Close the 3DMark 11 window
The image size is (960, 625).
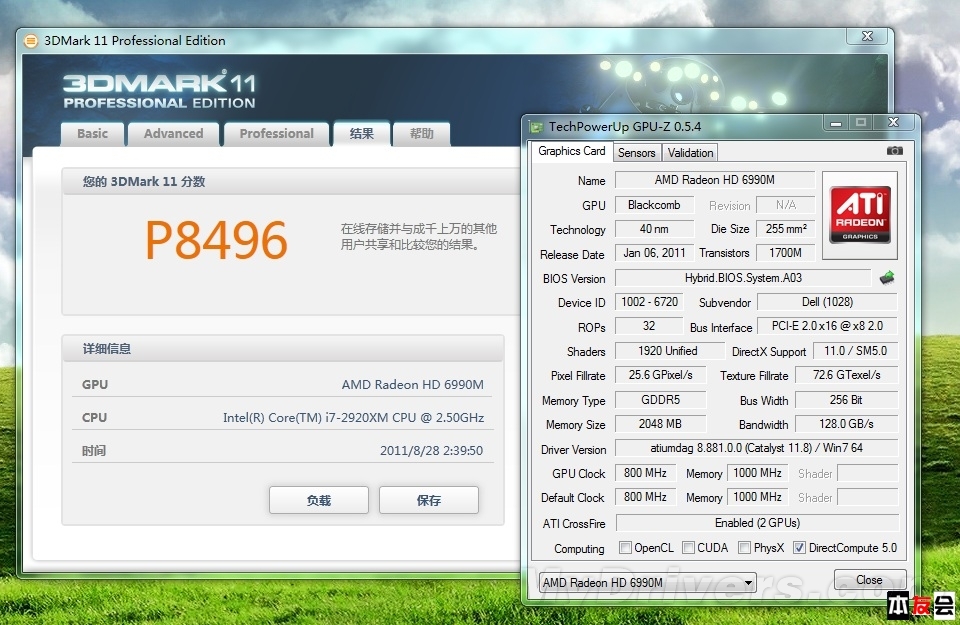pyautogui.click(x=866, y=37)
